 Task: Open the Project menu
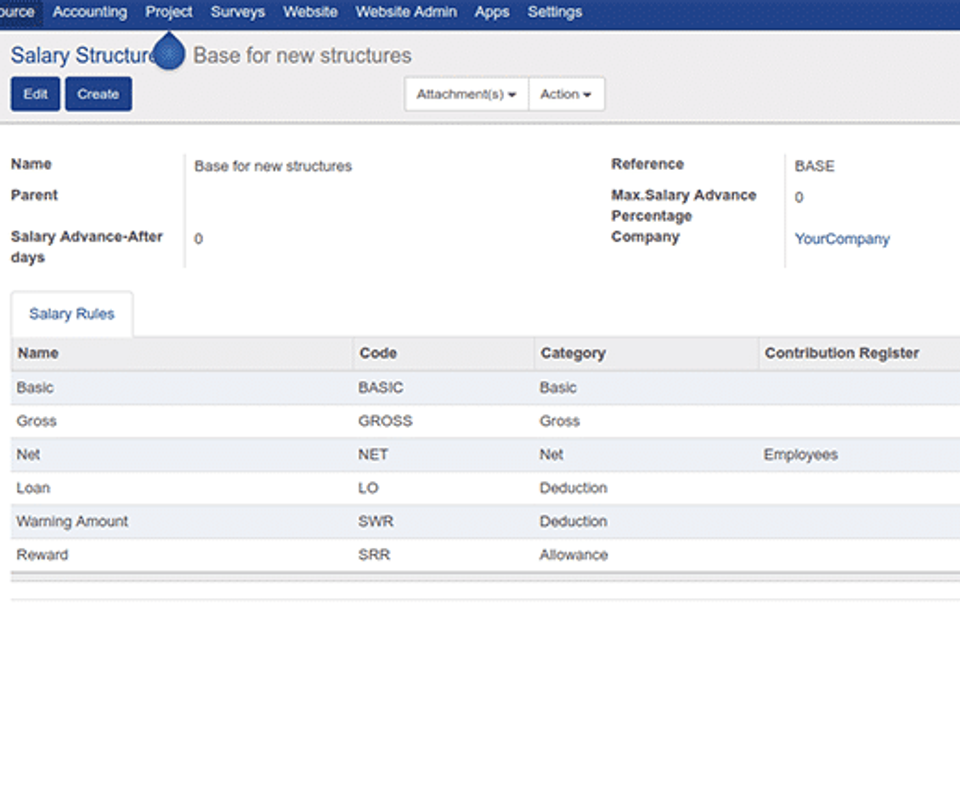click(x=169, y=12)
